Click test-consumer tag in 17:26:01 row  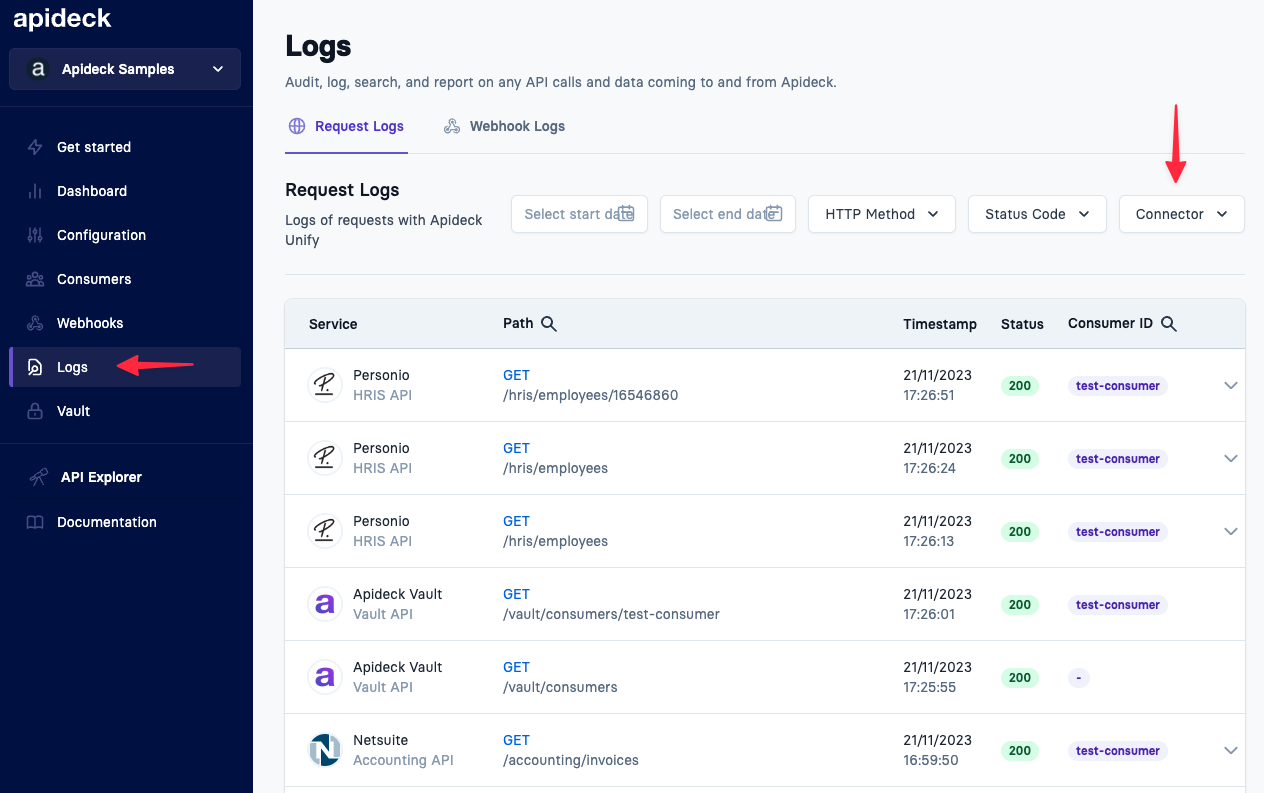pos(1118,605)
